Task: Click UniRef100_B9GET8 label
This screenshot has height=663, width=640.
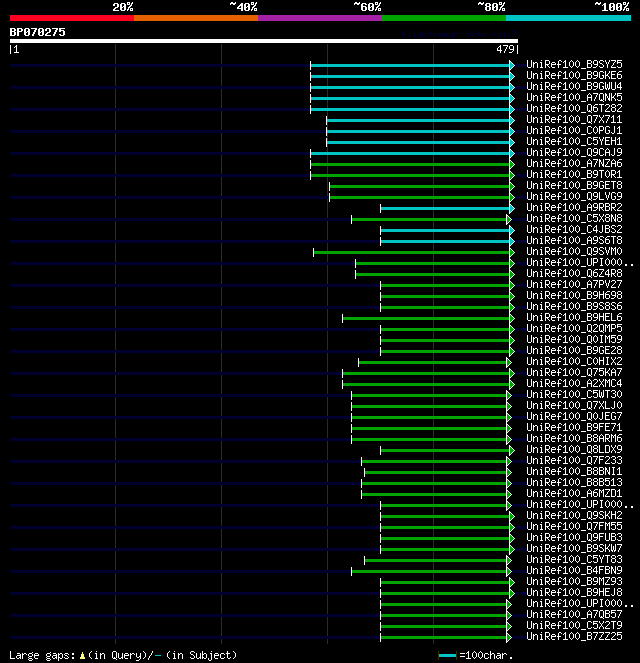Action: (x=574, y=185)
